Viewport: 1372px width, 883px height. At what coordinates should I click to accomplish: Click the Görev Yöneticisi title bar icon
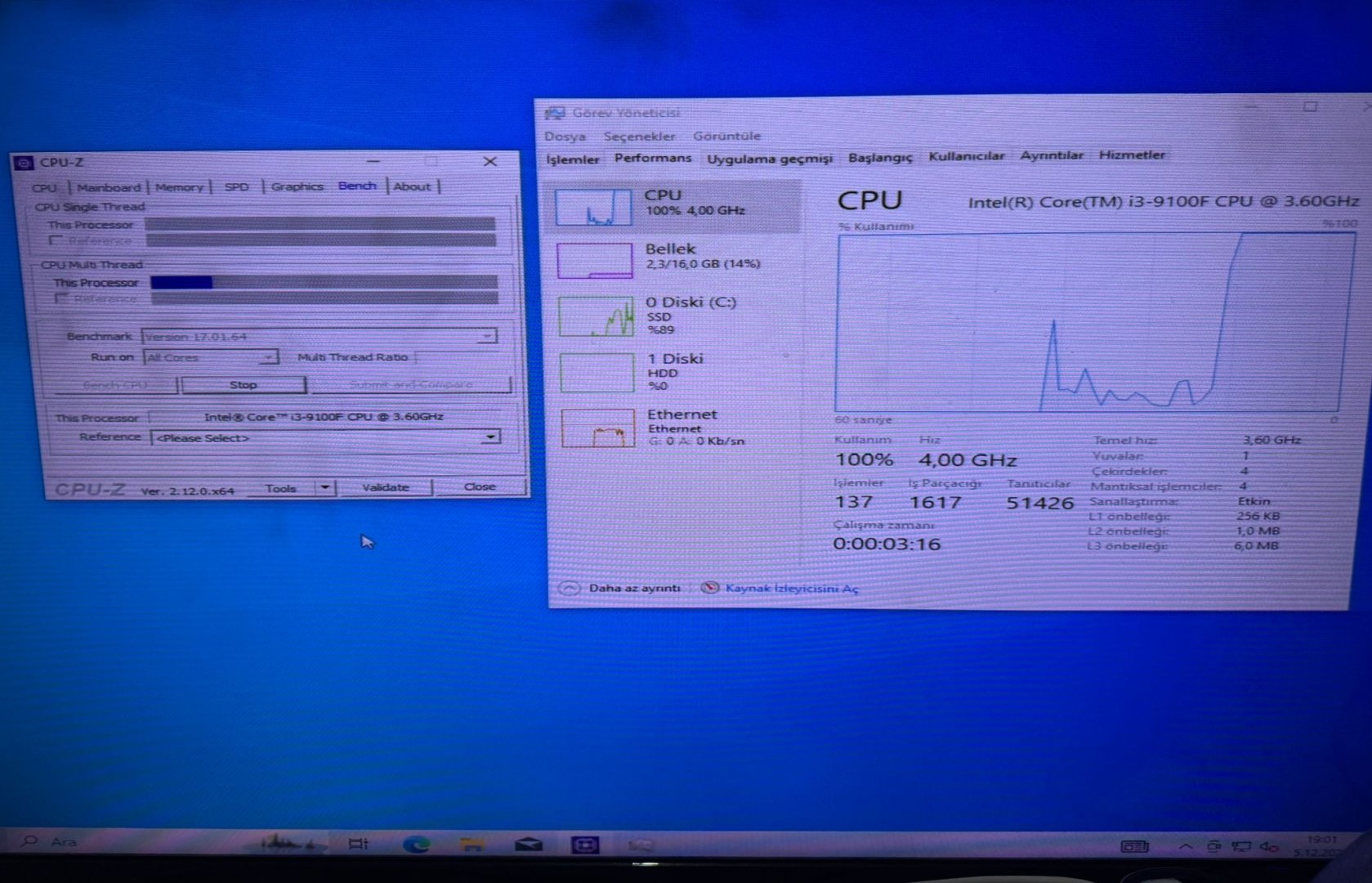pyautogui.click(x=555, y=113)
